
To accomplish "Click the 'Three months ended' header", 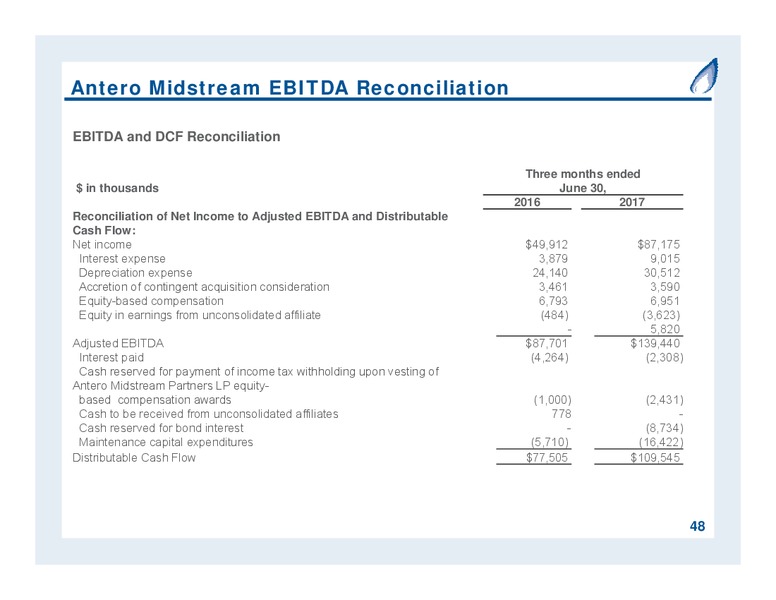I will tap(582, 174).
